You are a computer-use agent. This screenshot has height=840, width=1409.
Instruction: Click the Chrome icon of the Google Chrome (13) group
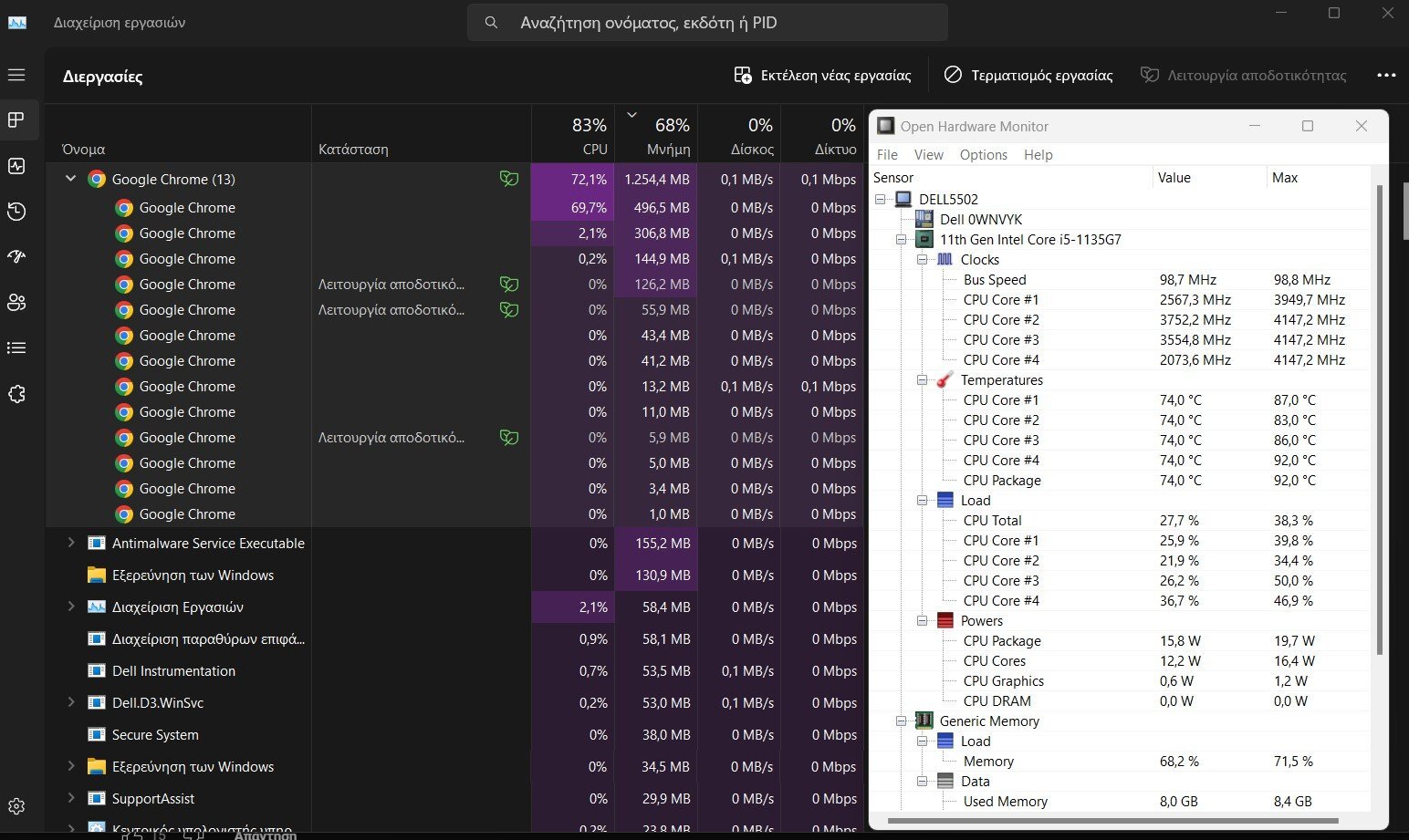point(97,179)
